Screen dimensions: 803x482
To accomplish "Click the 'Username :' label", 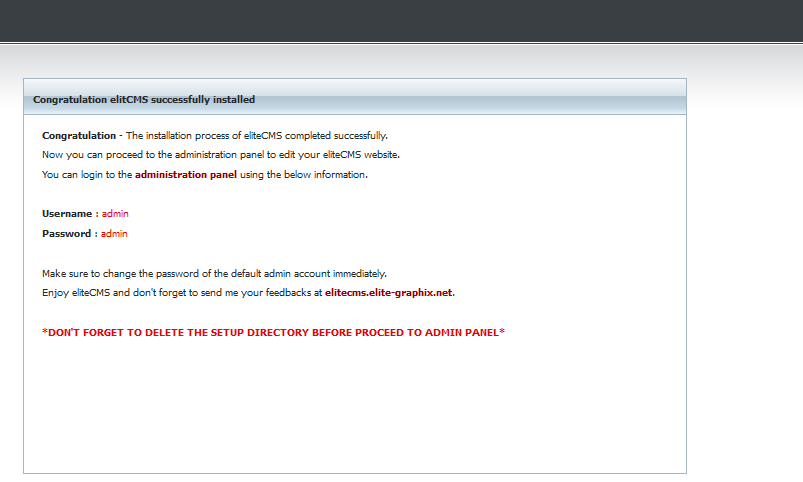I will pos(70,214).
